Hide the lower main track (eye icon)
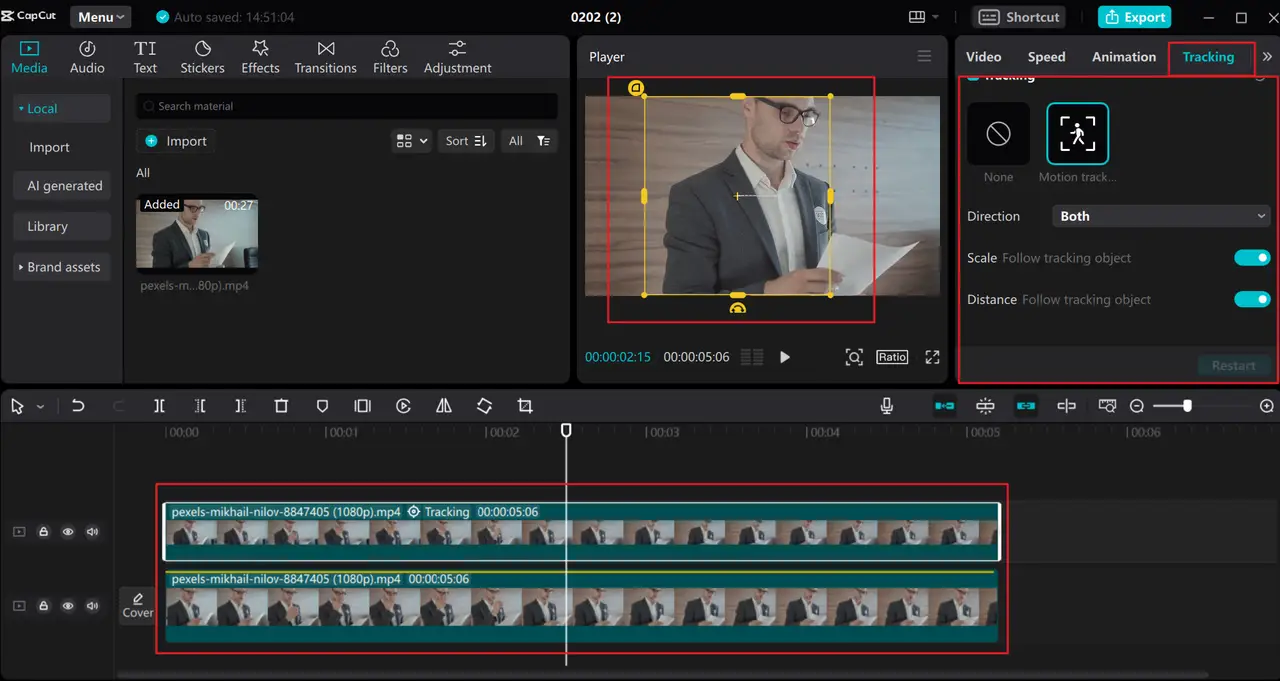This screenshot has height=681, width=1280. pyautogui.click(x=68, y=606)
